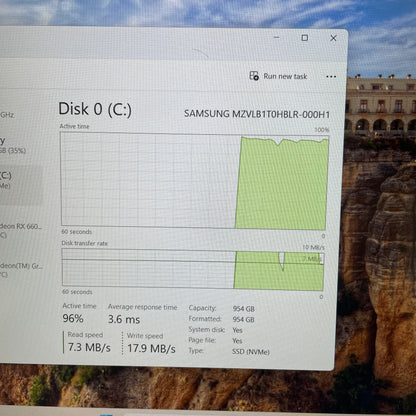Click the Write speed label

point(145,336)
